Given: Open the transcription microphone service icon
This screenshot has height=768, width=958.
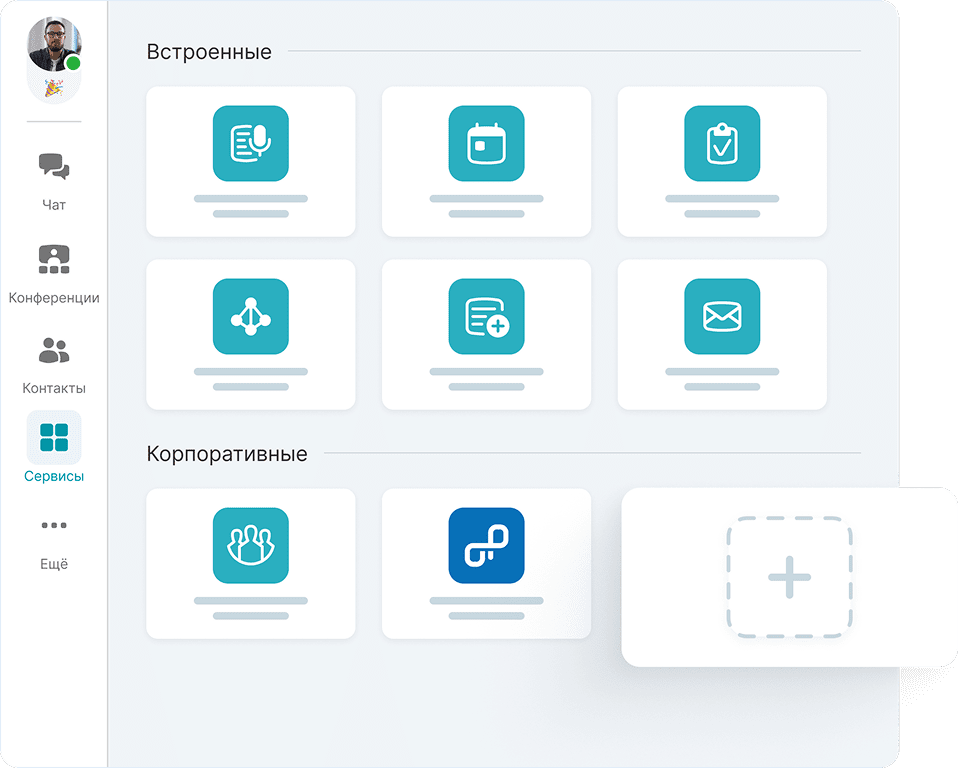Looking at the screenshot, I should [x=250, y=144].
